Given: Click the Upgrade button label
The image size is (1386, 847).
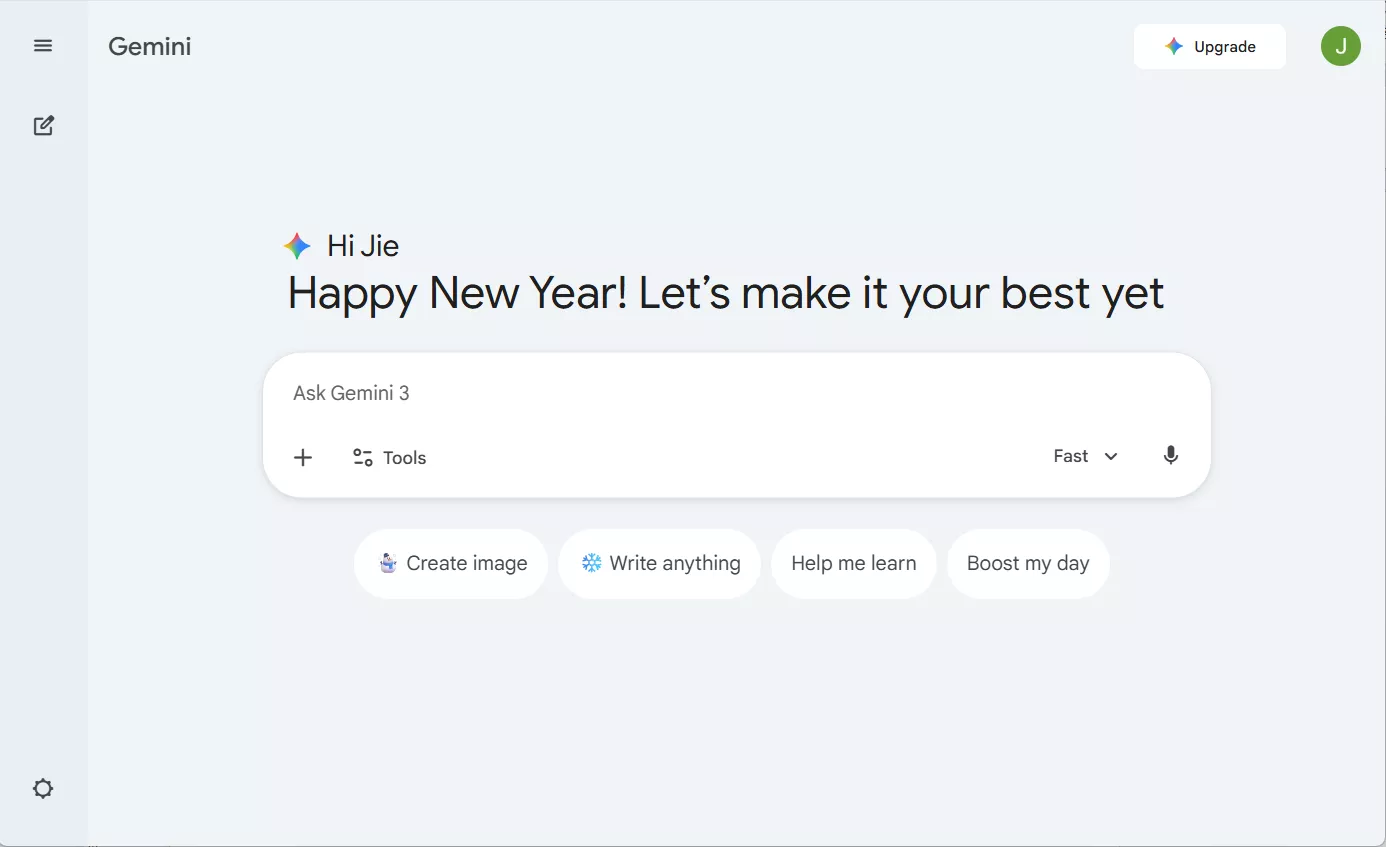Looking at the screenshot, I should (x=1225, y=47).
